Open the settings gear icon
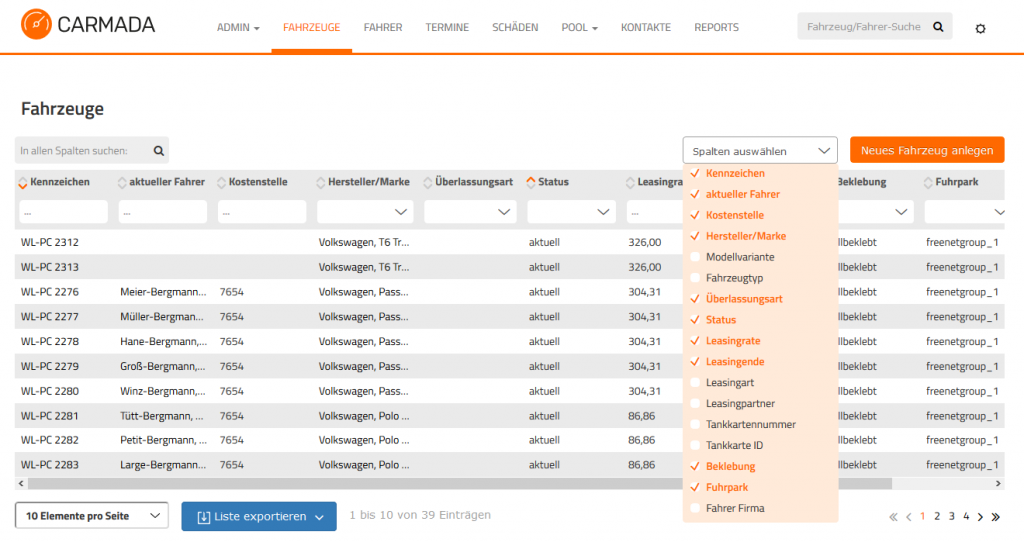1024x542 pixels. (980, 28)
